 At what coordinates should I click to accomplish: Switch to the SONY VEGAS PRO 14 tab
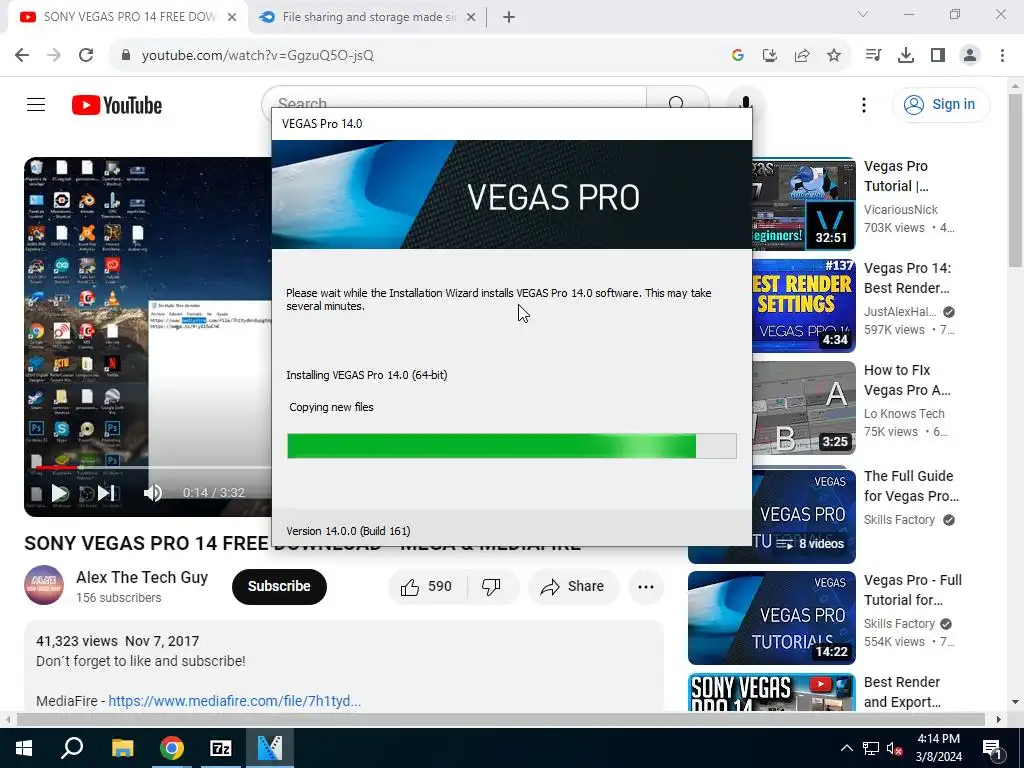(x=129, y=17)
